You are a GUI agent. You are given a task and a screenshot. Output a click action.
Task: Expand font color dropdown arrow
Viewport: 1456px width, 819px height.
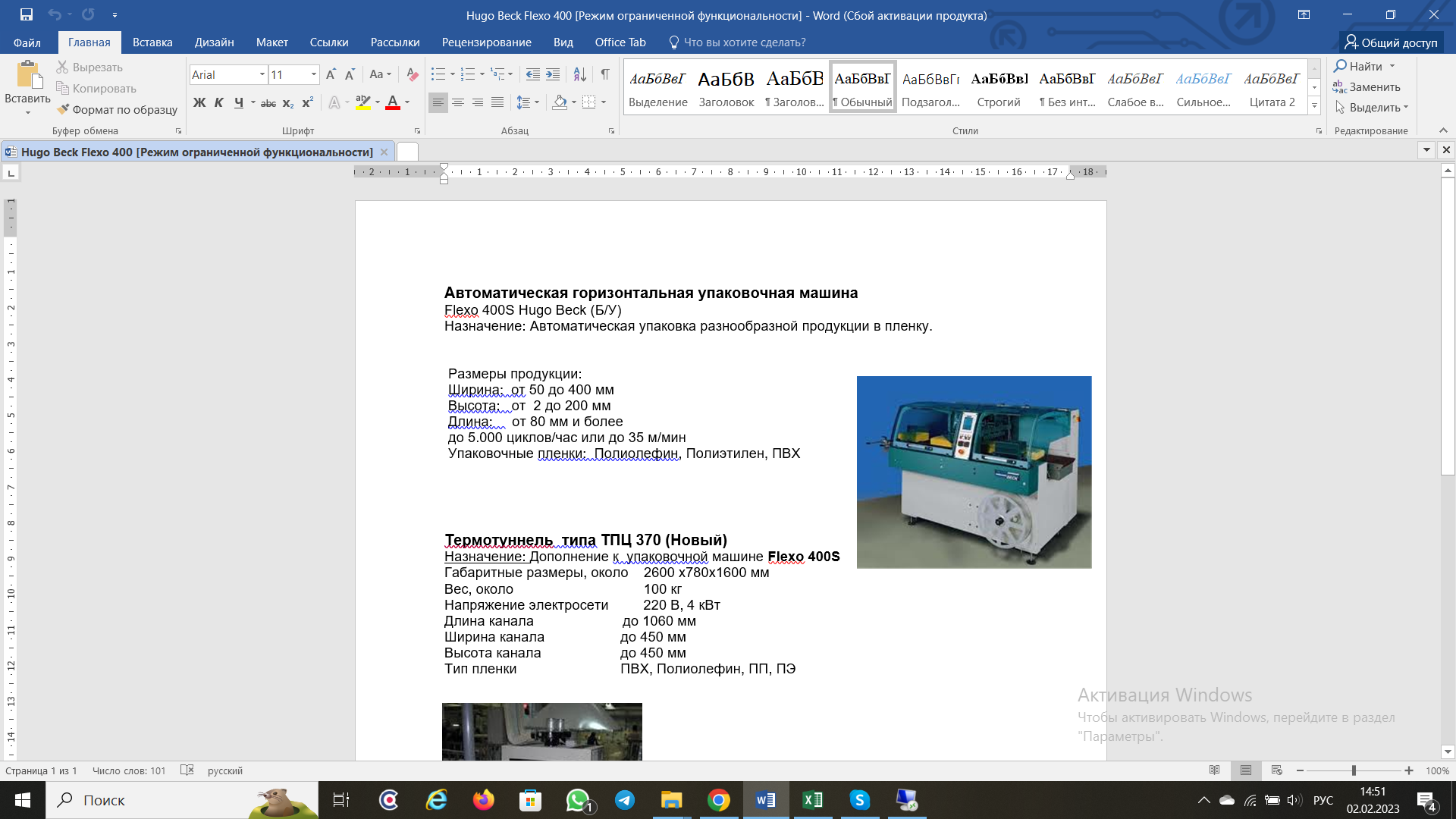407,102
